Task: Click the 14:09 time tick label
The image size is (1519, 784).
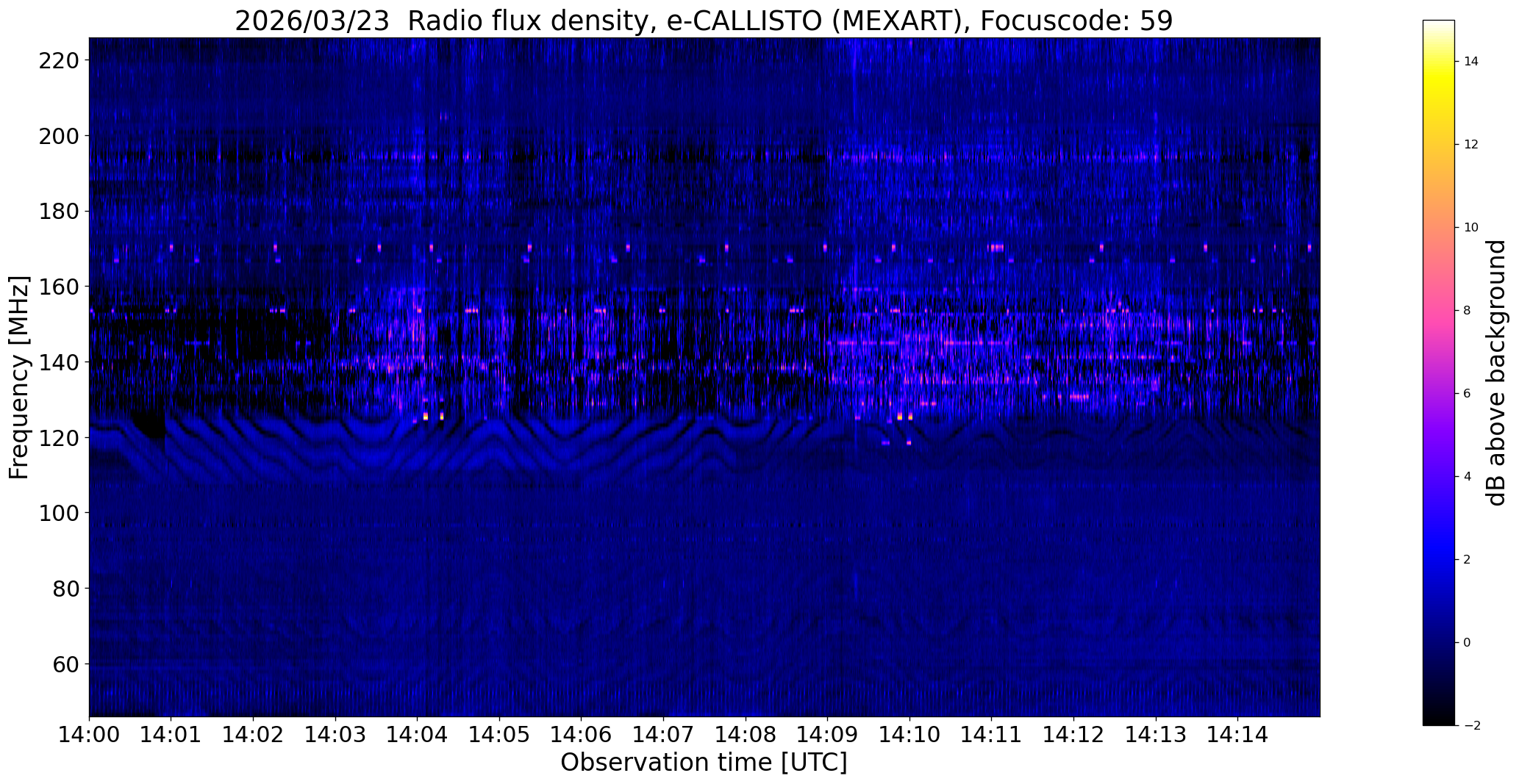Action: pyautogui.click(x=828, y=734)
